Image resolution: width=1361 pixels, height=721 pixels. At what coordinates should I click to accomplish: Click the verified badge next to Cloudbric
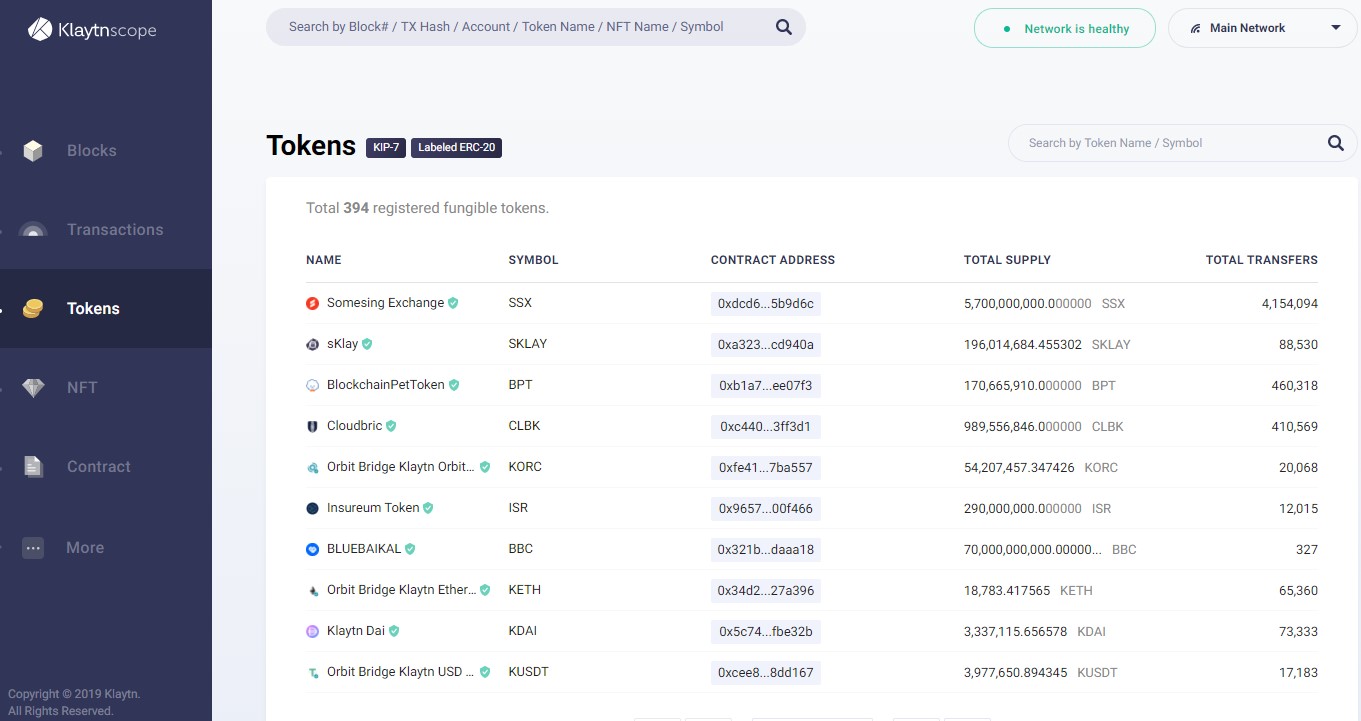(x=391, y=426)
